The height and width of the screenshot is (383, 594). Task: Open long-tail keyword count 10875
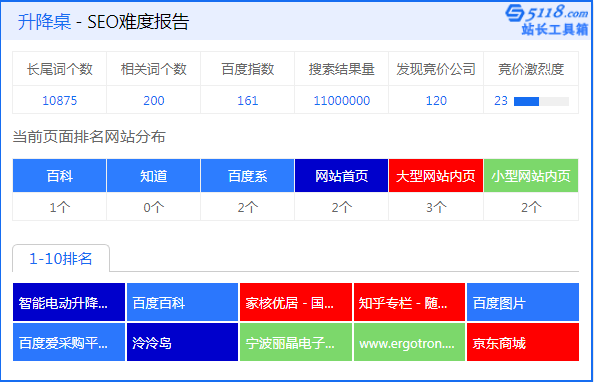(59, 101)
